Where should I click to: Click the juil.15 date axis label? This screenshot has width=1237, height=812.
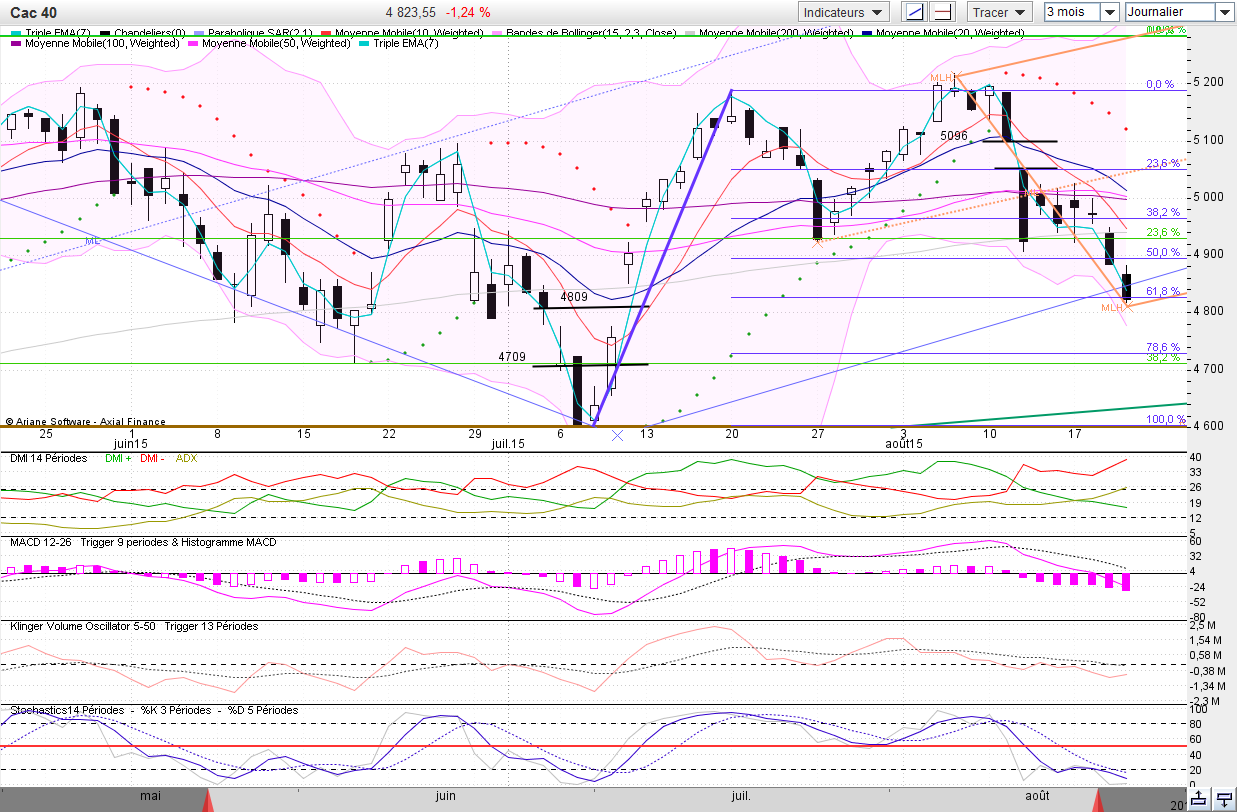pyautogui.click(x=507, y=442)
